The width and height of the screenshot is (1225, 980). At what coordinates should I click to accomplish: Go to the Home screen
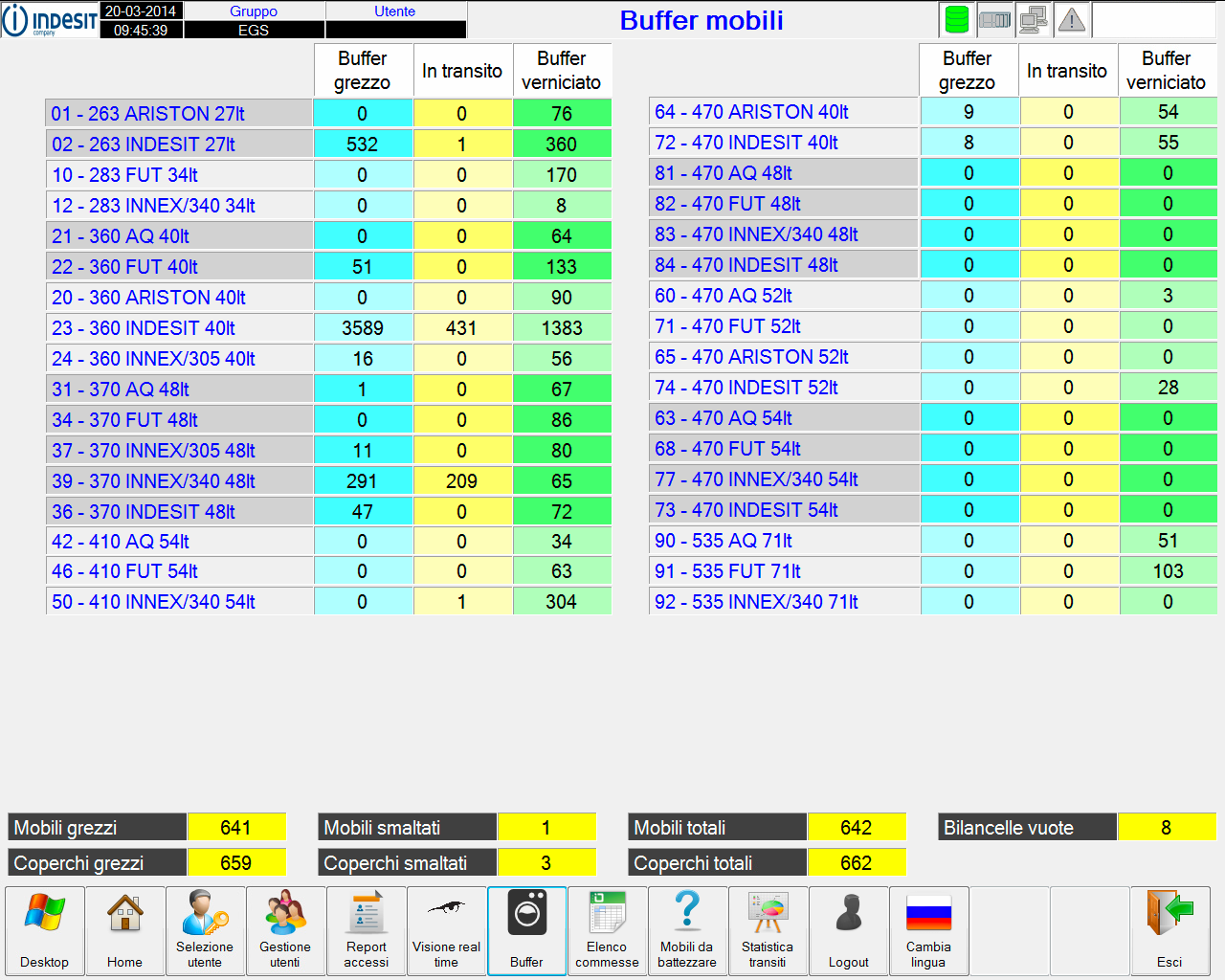point(125,930)
